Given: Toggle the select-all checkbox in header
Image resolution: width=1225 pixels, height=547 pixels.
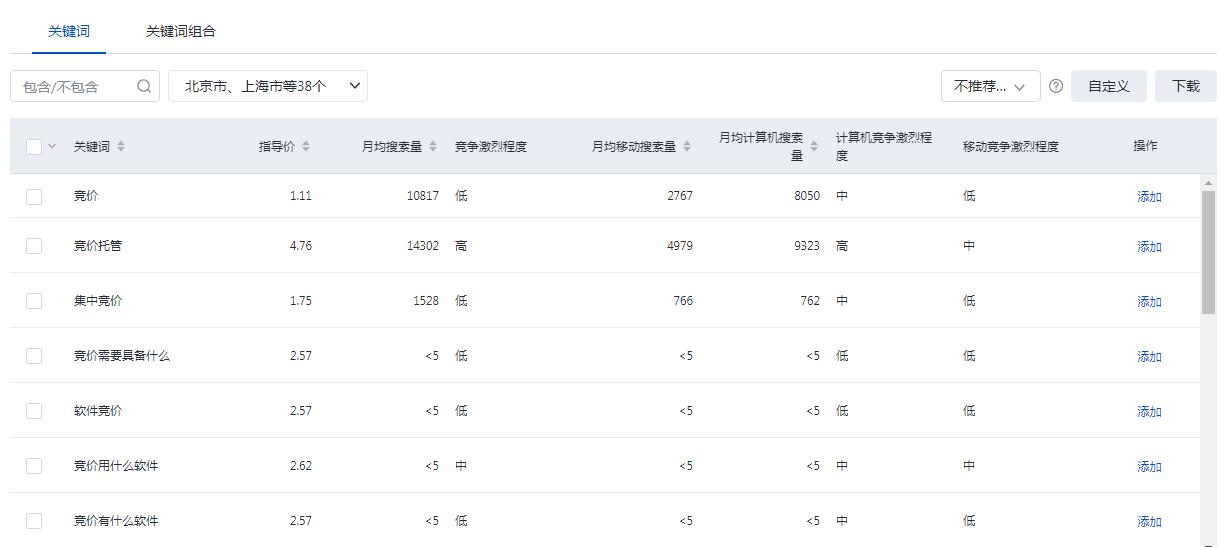Looking at the screenshot, I should [x=34, y=147].
